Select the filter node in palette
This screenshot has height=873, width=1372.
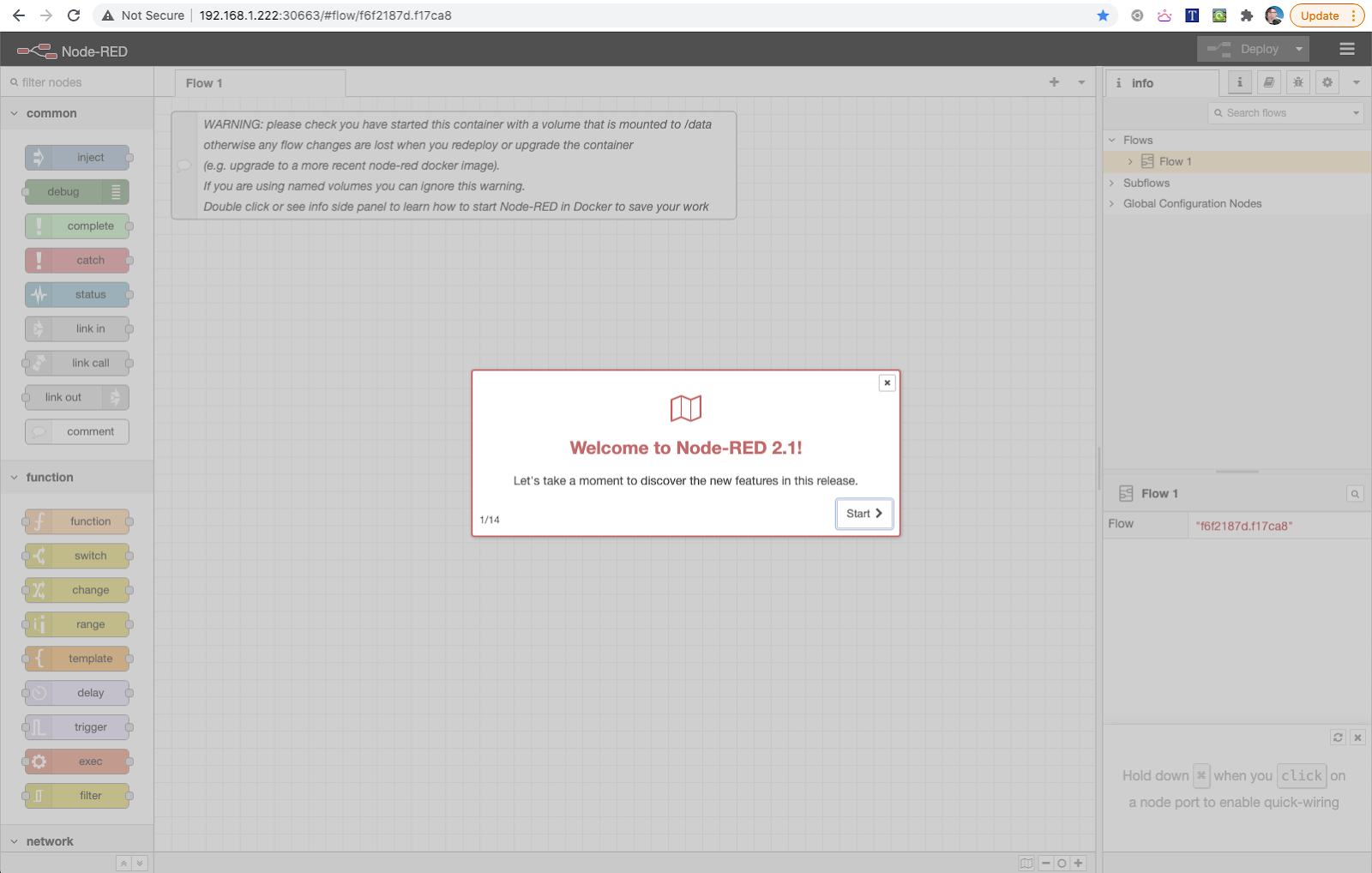(77, 796)
